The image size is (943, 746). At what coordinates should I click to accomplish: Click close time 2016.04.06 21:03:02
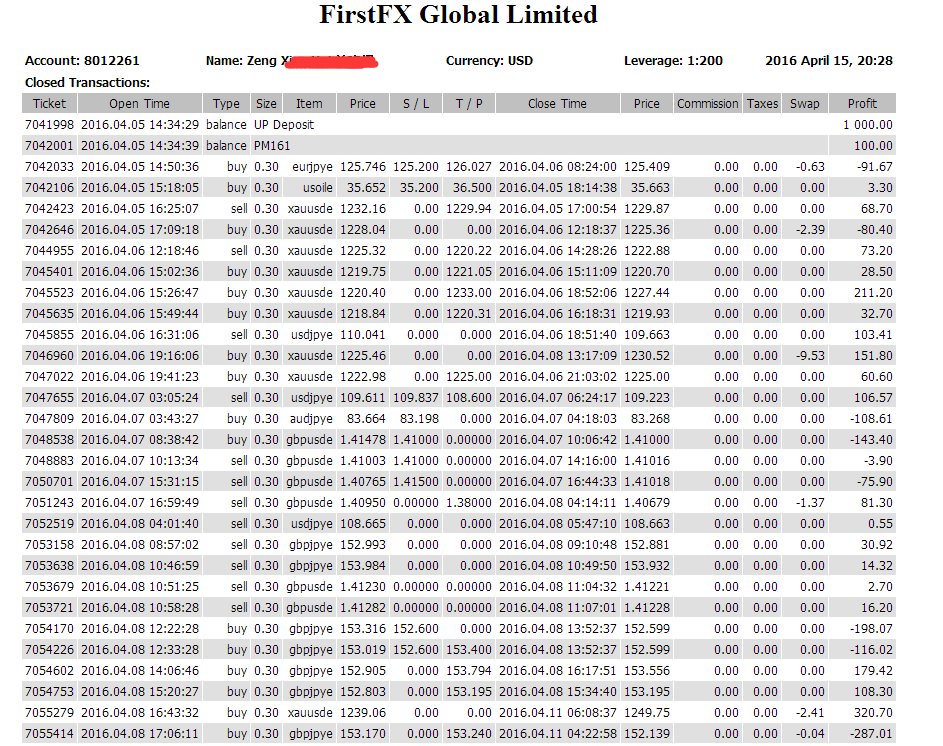(558, 377)
